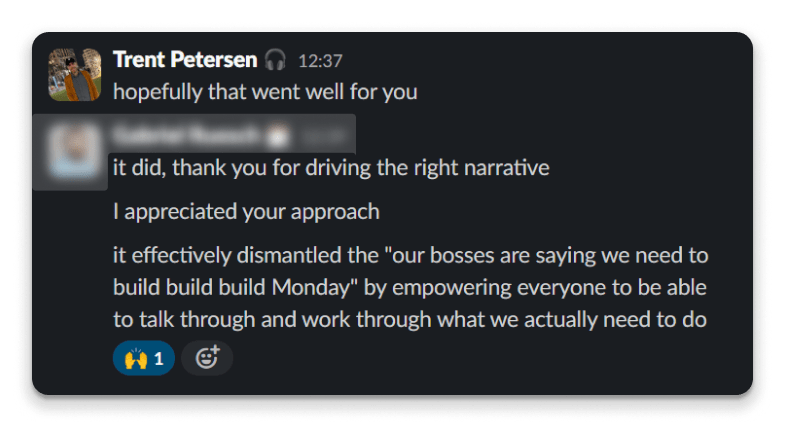Click the blurred second sender's avatar
The height and width of the screenshot is (427, 785).
click(x=75, y=149)
